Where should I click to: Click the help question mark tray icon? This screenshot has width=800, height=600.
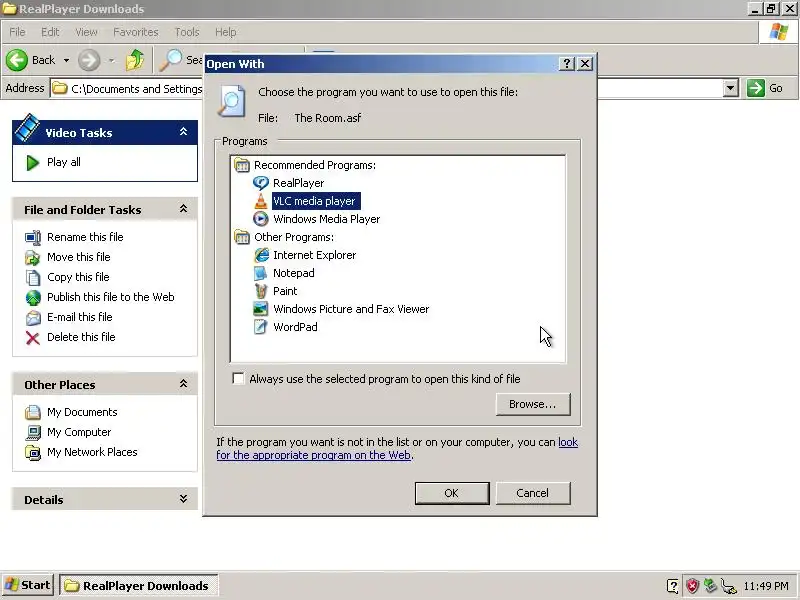[x=672, y=586]
